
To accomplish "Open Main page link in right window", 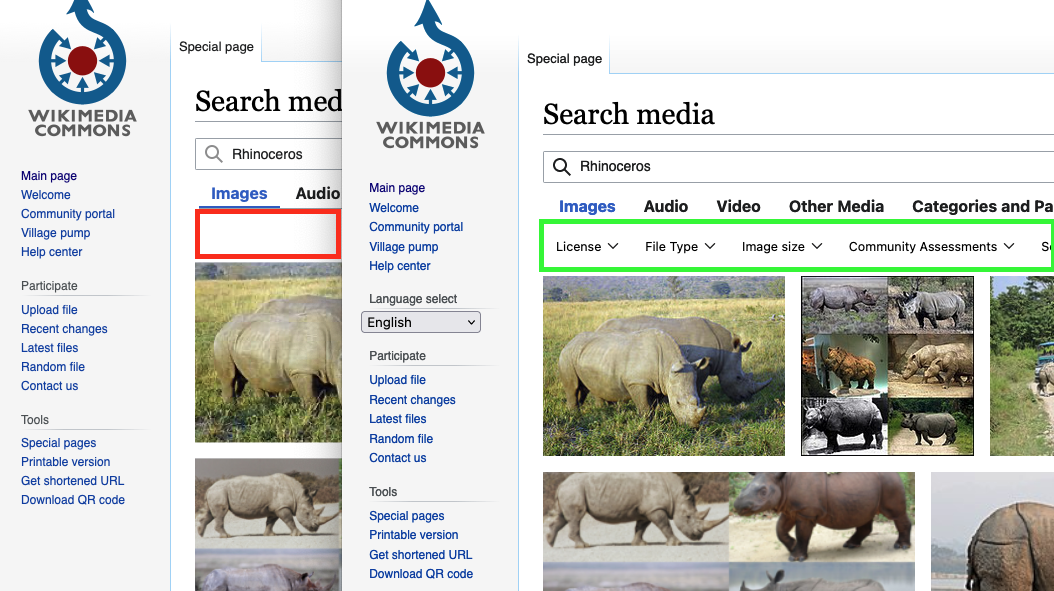I will click(x=397, y=188).
